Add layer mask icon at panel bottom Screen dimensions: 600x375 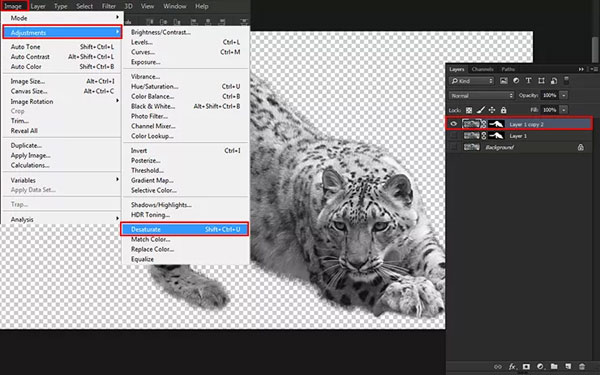(x=526, y=367)
